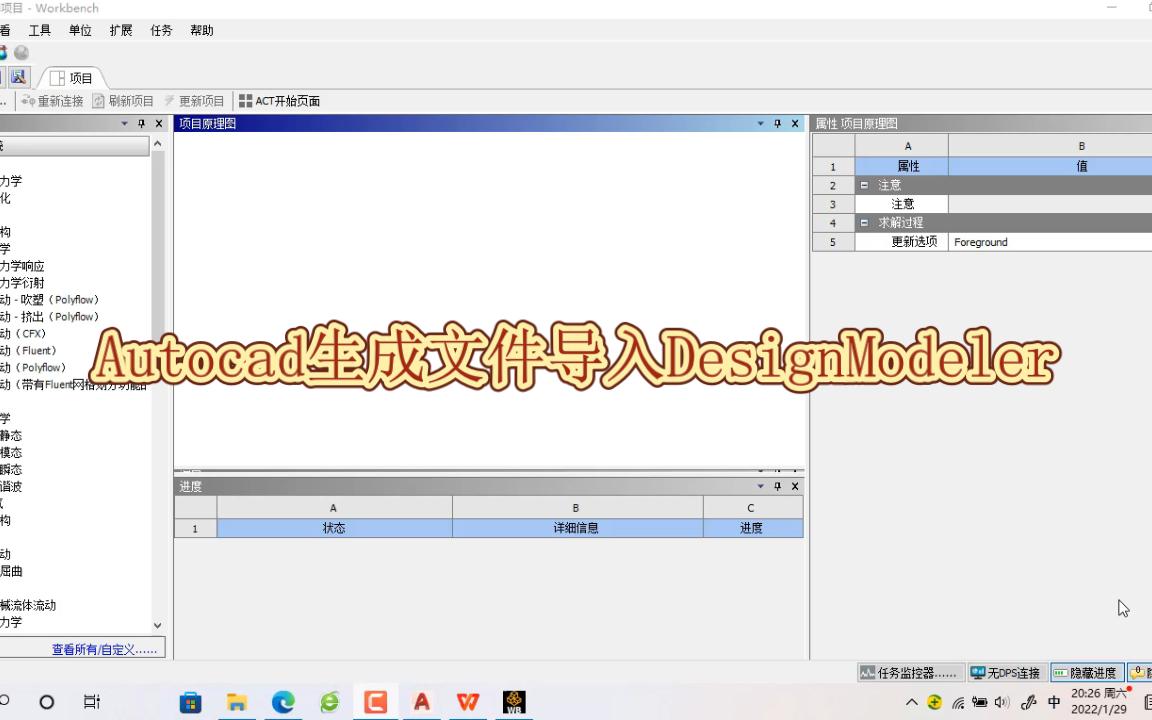Pin the 项目原理图 panel with the pin icon
The width and height of the screenshot is (1152, 720).
click(x=777, y=123)
